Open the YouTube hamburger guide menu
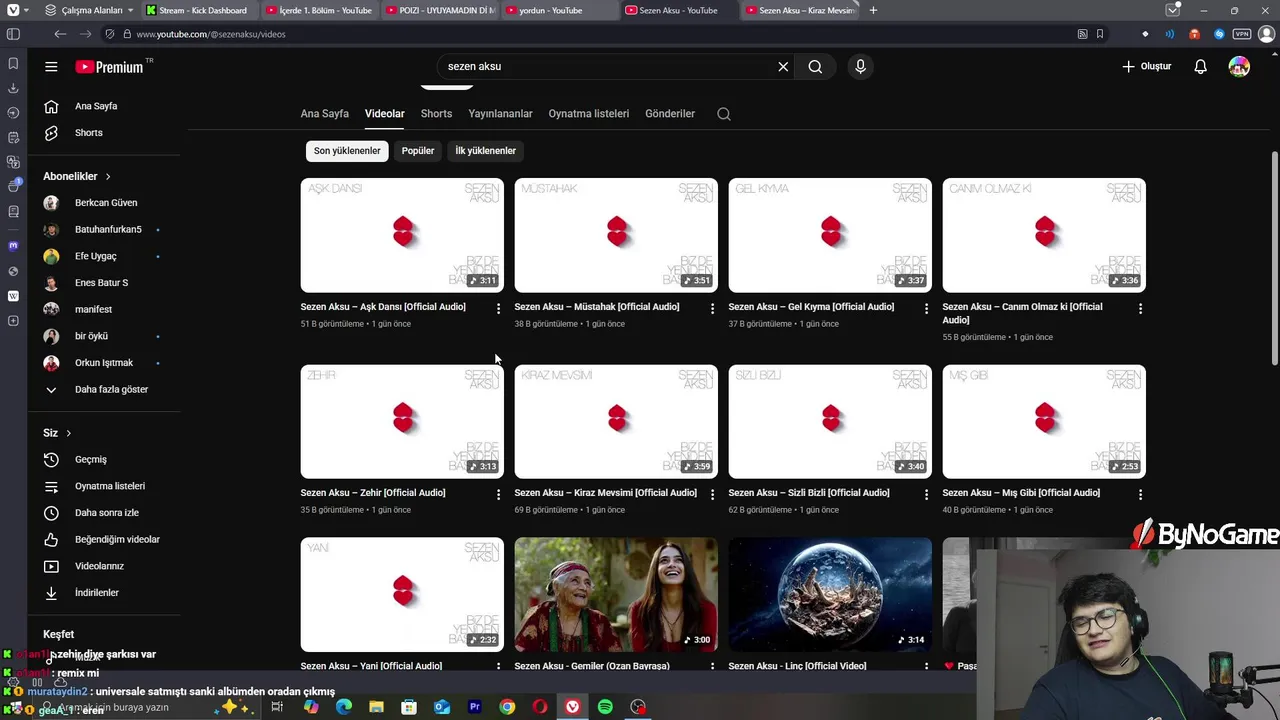The image size is (1280, 720). click(x=51, y=67)
